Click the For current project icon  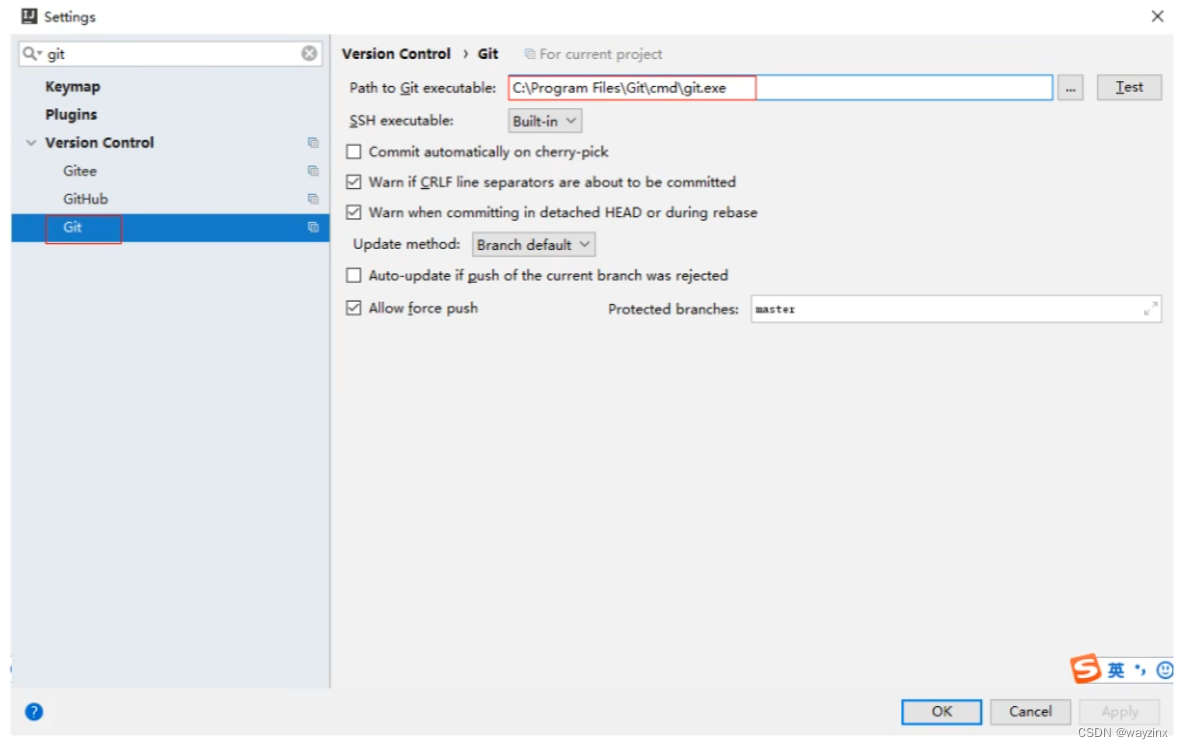[530, 54]
